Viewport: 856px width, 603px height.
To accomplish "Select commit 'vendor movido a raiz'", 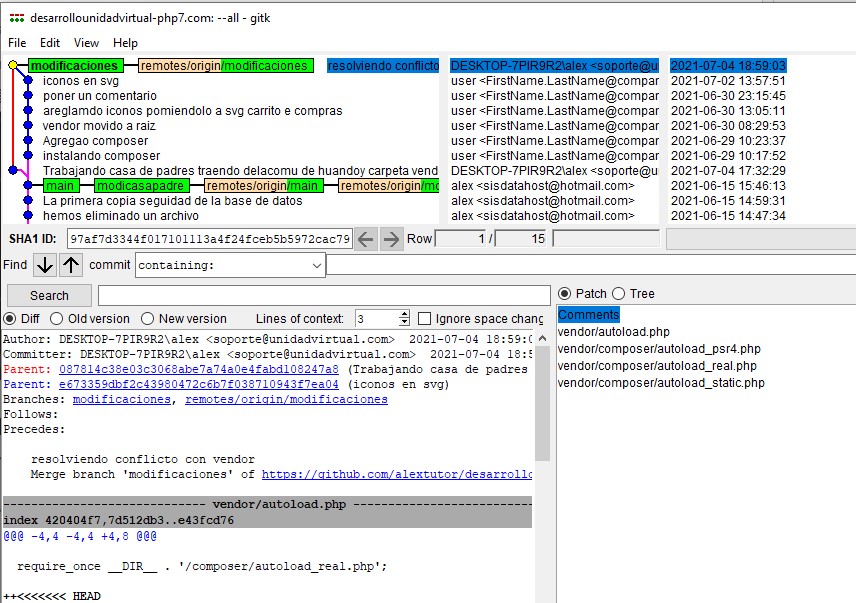I will coord(99,126).
